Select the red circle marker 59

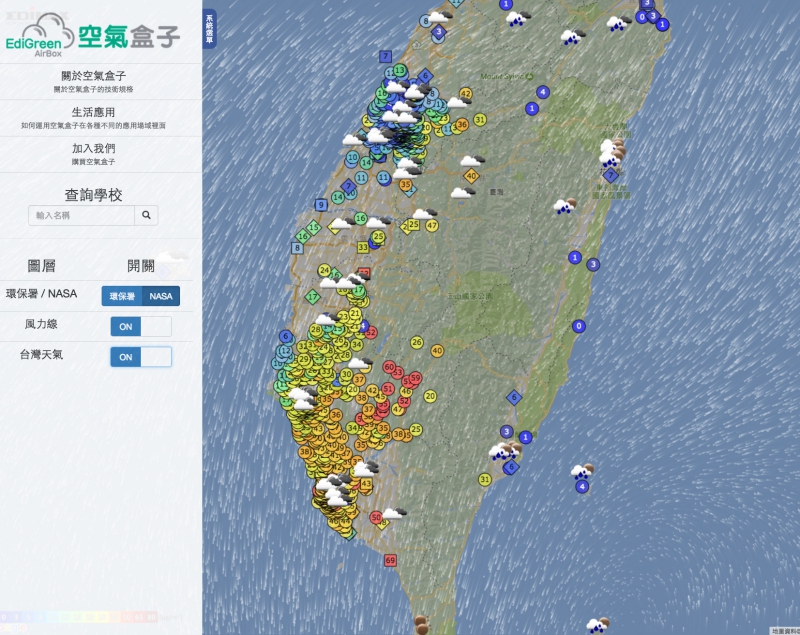point(415,378)
